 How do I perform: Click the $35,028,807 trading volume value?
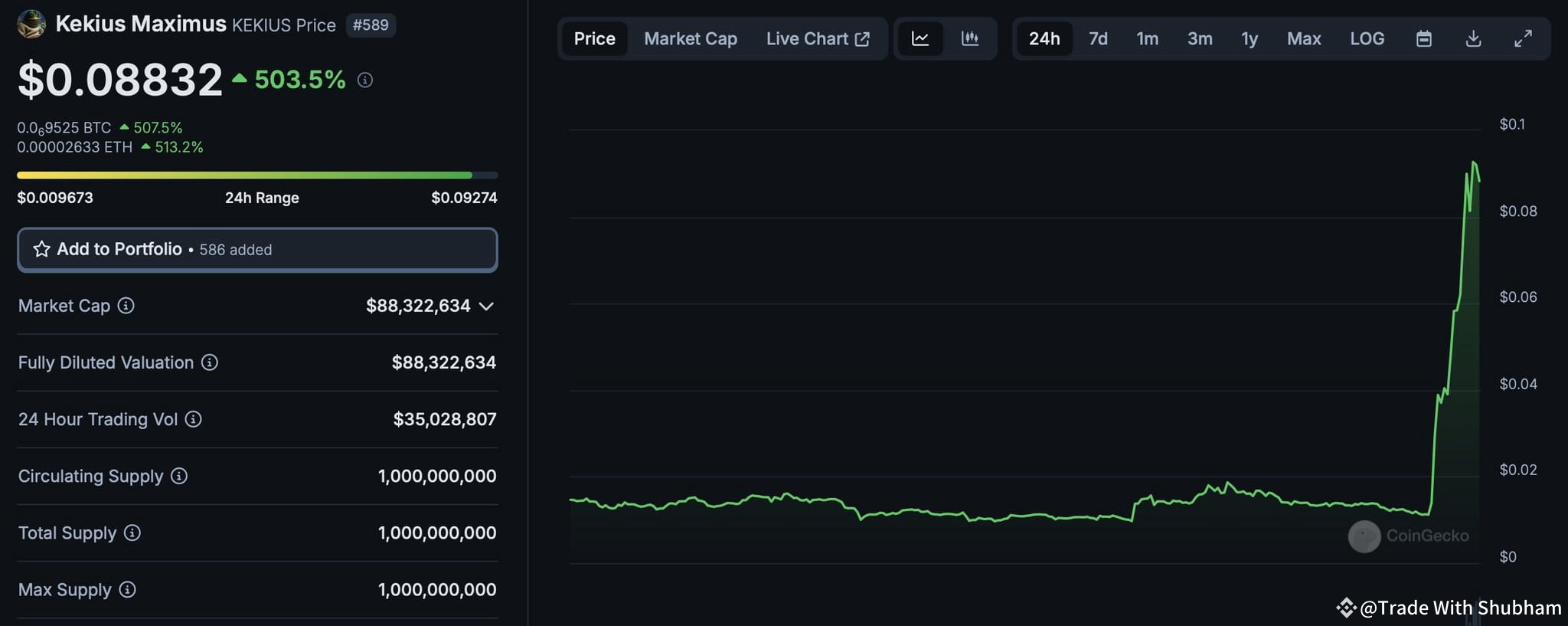(x=445, y=419)
